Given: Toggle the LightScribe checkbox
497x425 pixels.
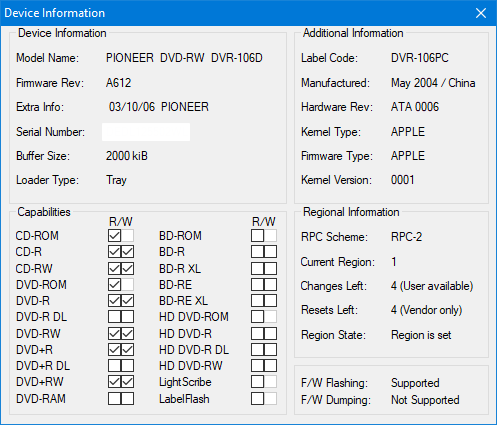Looking at the screenshot, I should pyautogui.click(x=257, y=382).
